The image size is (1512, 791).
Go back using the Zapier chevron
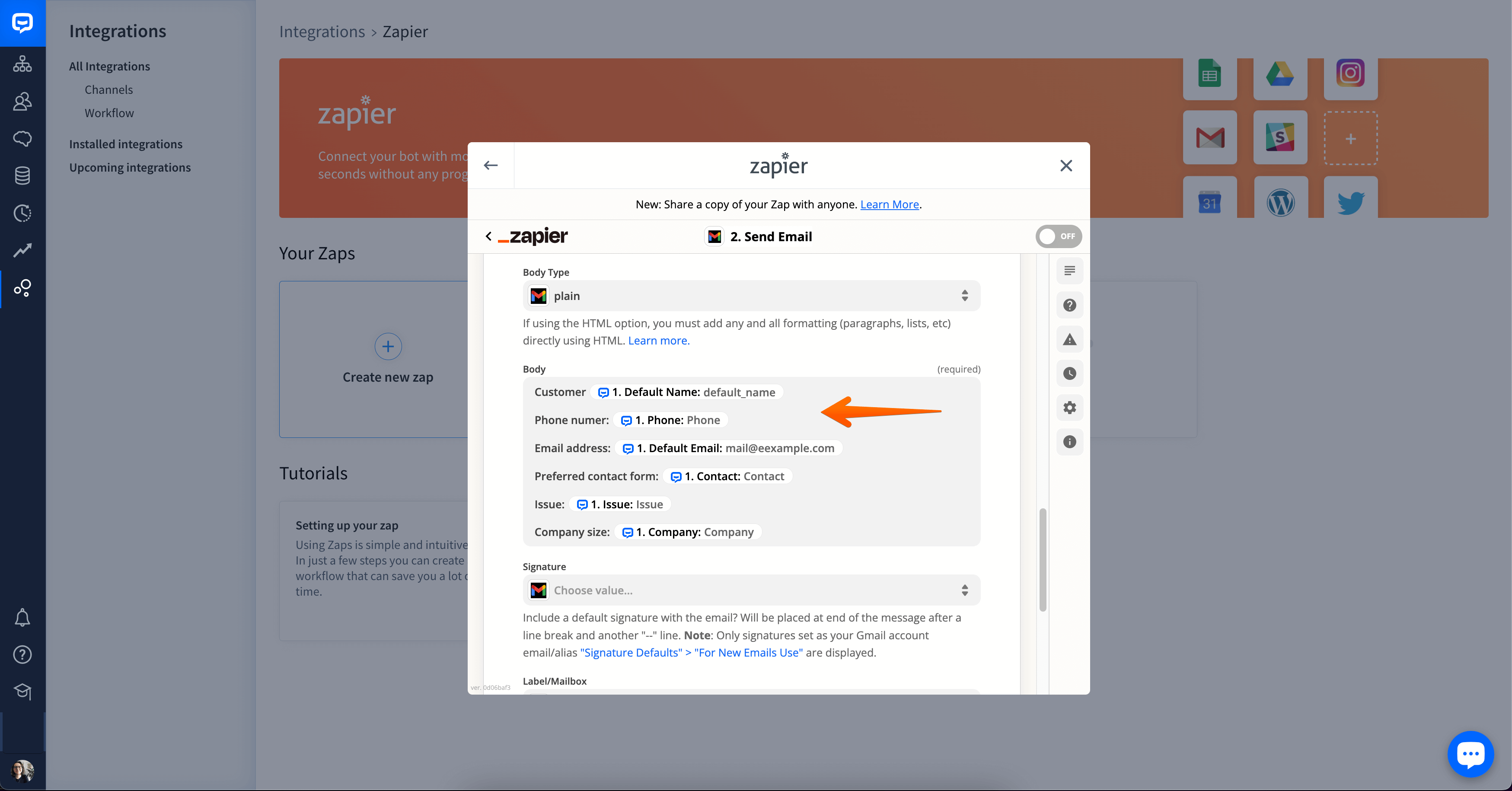coord(488,236)
